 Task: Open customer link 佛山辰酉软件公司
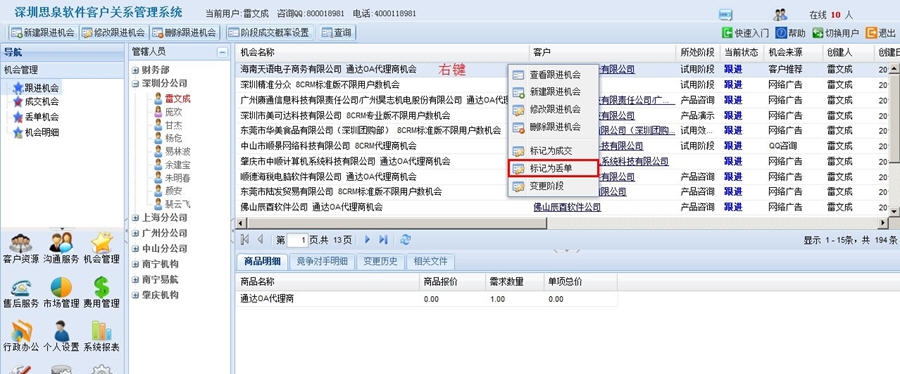click(567, 207)
